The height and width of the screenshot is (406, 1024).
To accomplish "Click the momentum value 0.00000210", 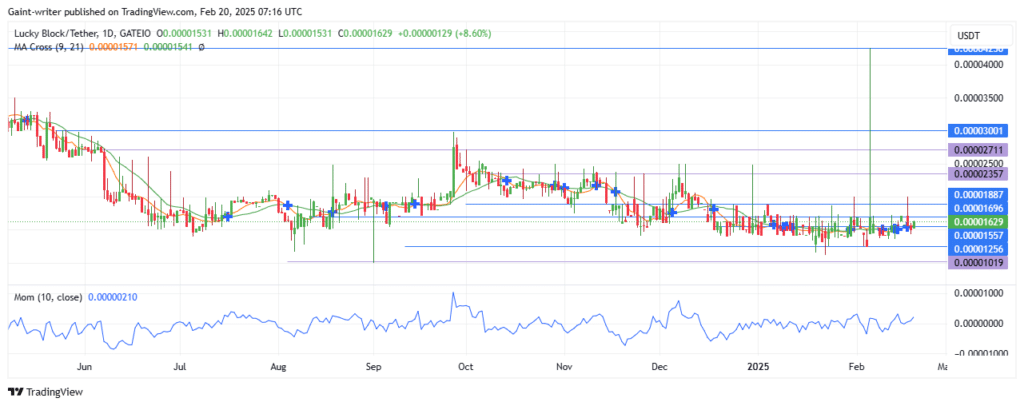I will point(112,297).
